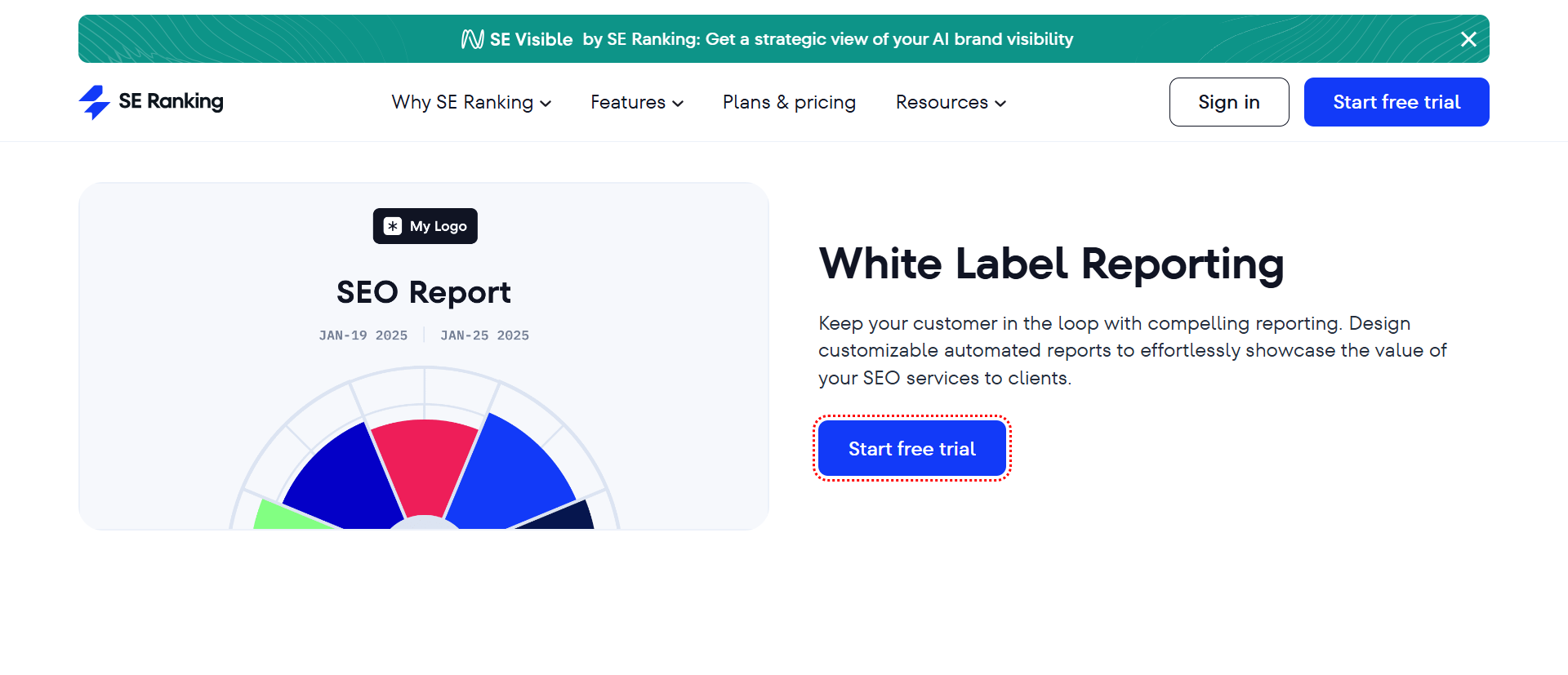The width and height of the screenshot is (1568, 675).
Task: Click the SE Ranking brand name text
Action: [171, 101]
